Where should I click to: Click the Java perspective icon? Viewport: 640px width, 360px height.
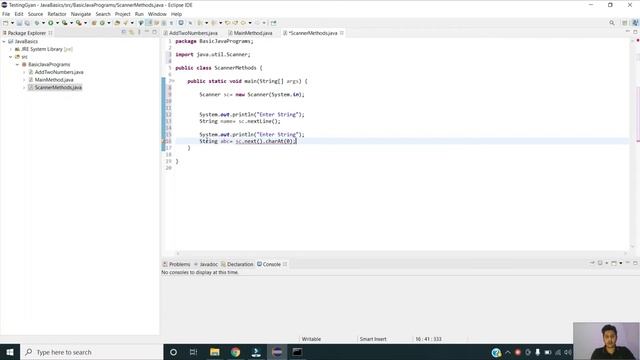[x=635, y=23]
